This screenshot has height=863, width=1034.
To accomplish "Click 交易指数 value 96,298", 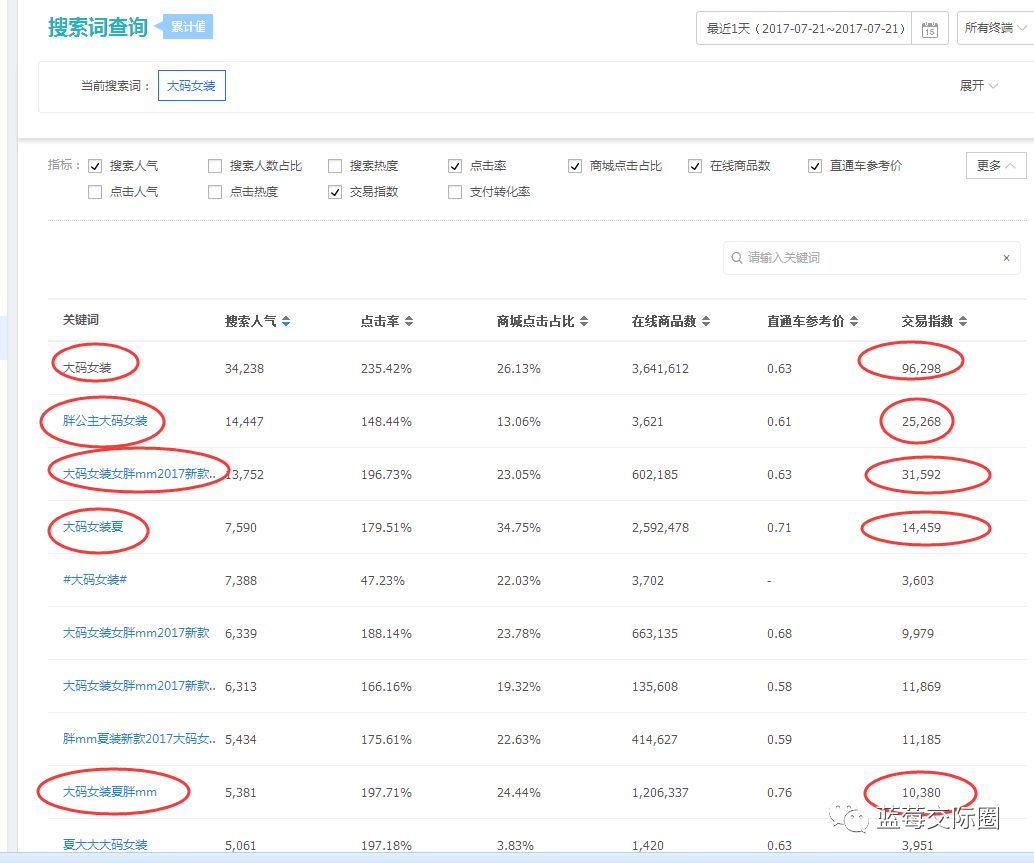I will [921, 369].
